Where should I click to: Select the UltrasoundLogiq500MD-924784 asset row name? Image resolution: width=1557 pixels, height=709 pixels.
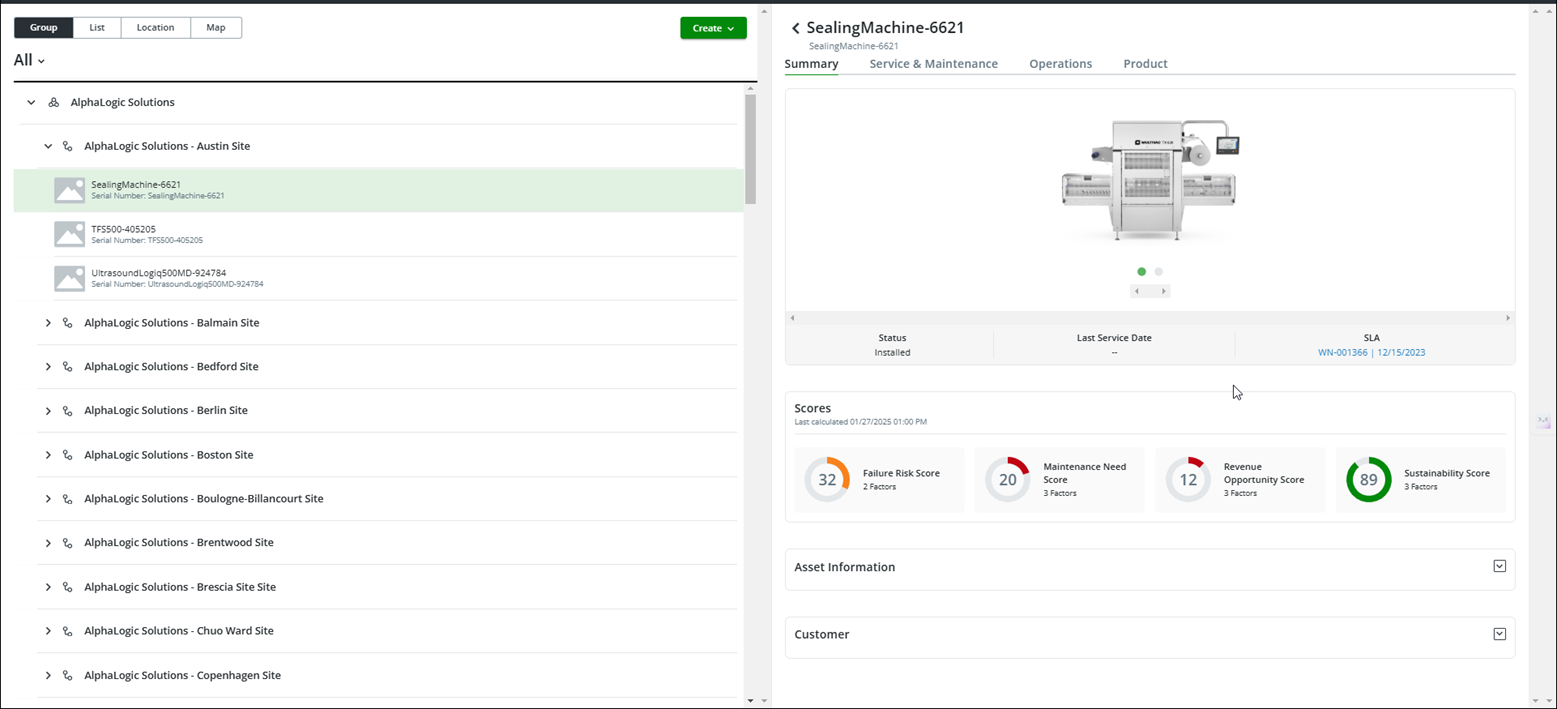[158, 273]
